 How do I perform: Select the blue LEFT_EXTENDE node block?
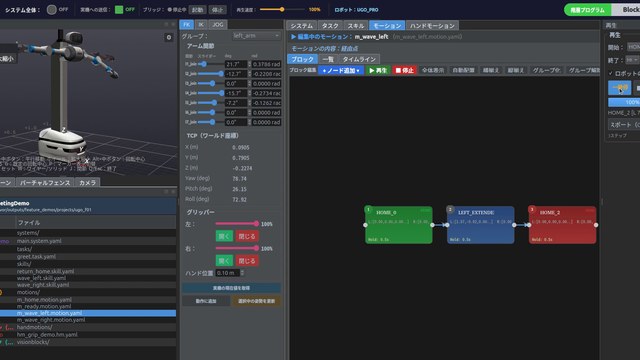480,225
